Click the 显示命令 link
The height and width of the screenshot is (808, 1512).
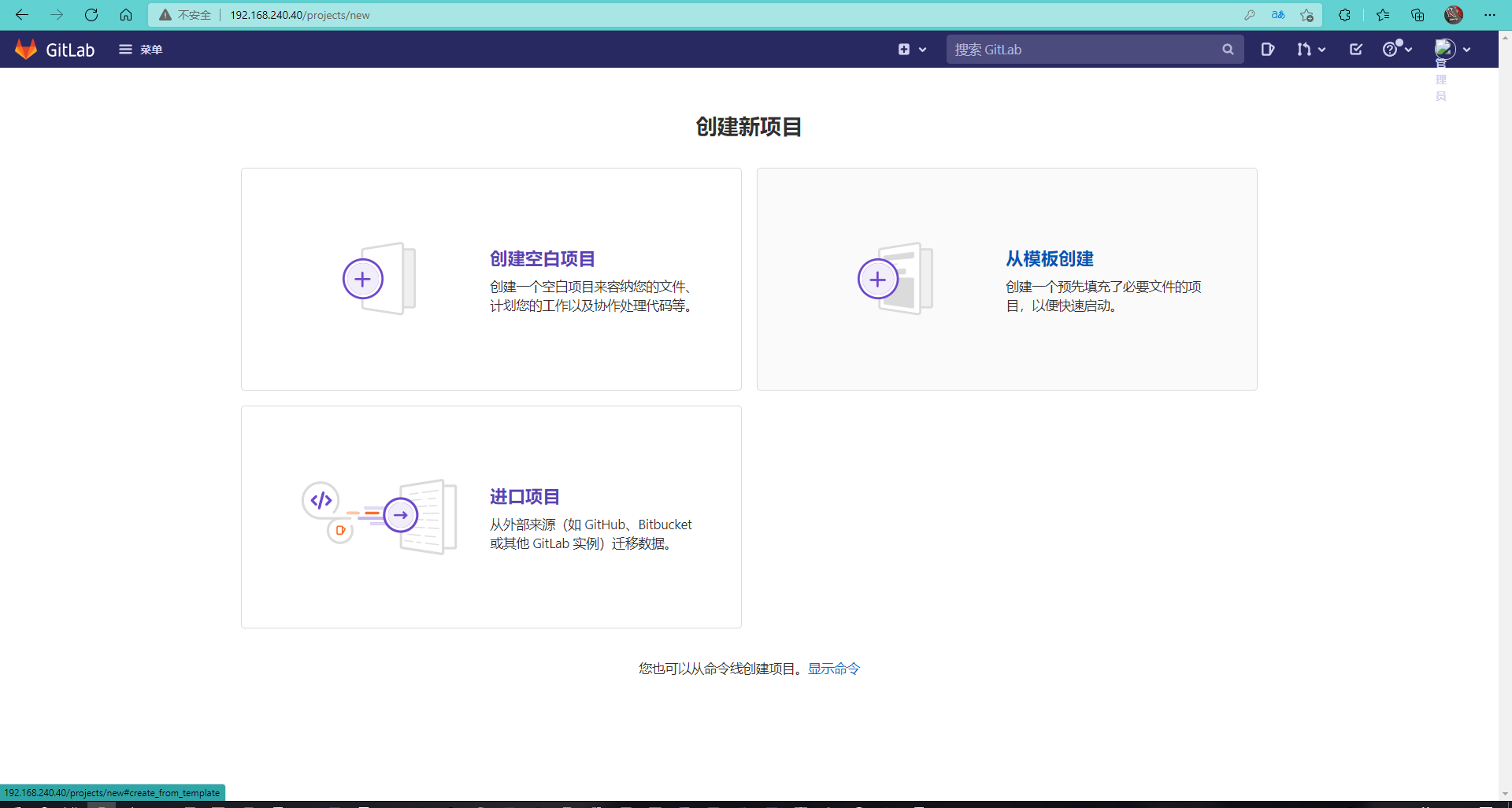(834, 668)
